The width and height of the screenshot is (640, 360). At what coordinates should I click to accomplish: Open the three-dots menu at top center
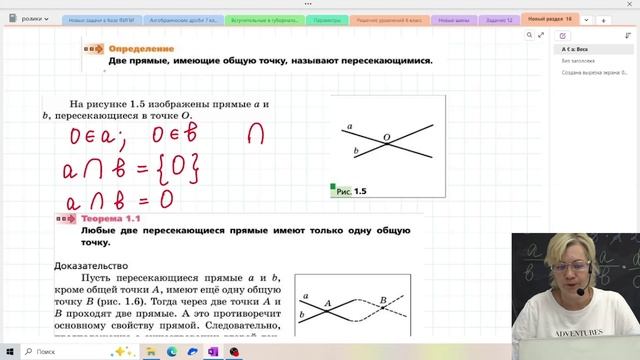(x=308, y=4)
